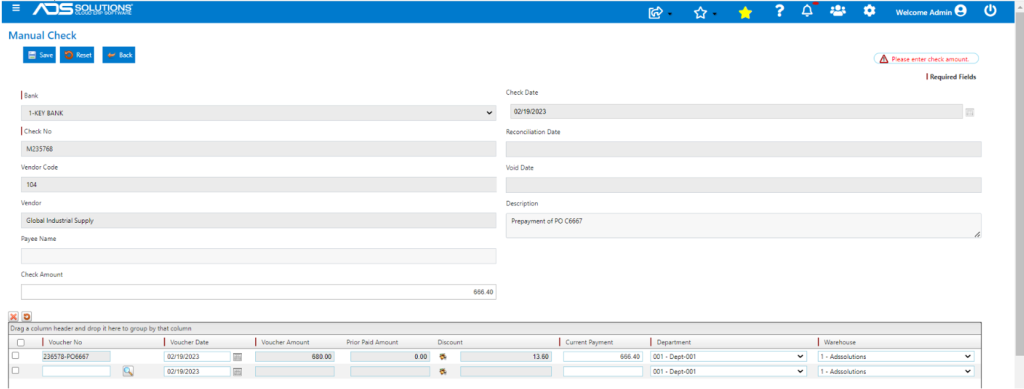Click the power logout icon

coord(991,10)
